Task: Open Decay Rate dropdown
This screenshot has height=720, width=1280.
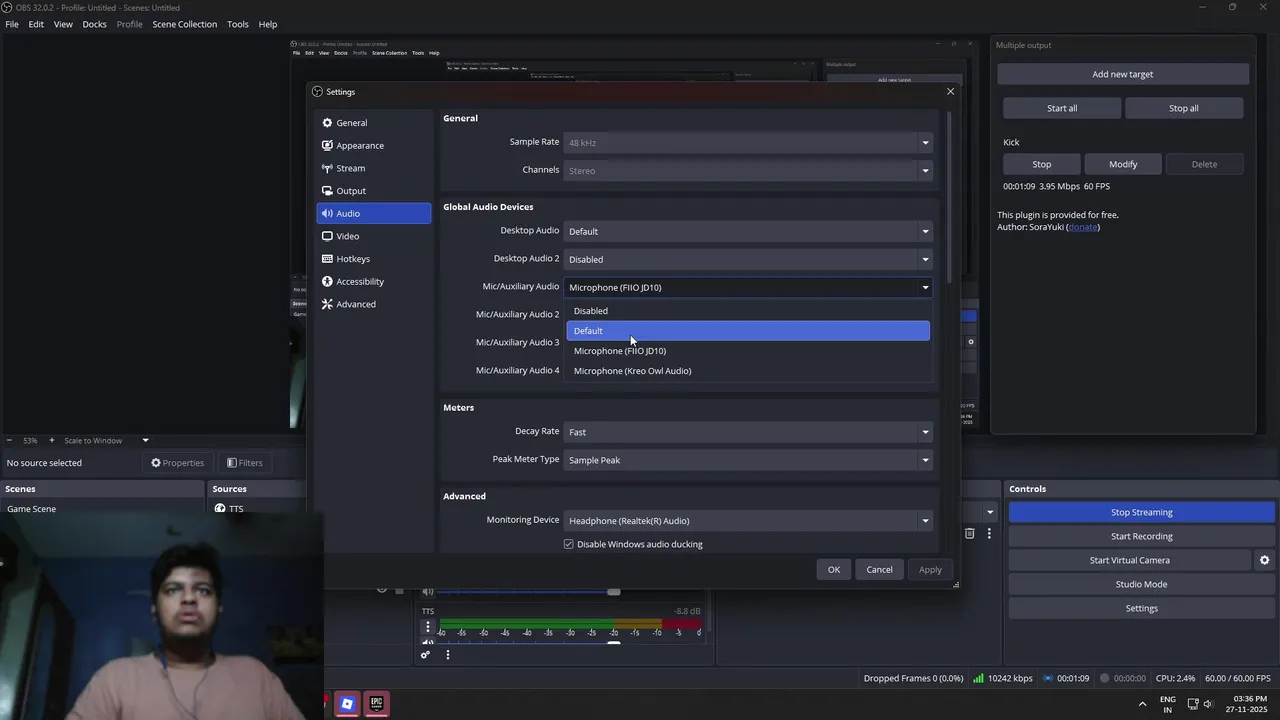Action: 748,432
